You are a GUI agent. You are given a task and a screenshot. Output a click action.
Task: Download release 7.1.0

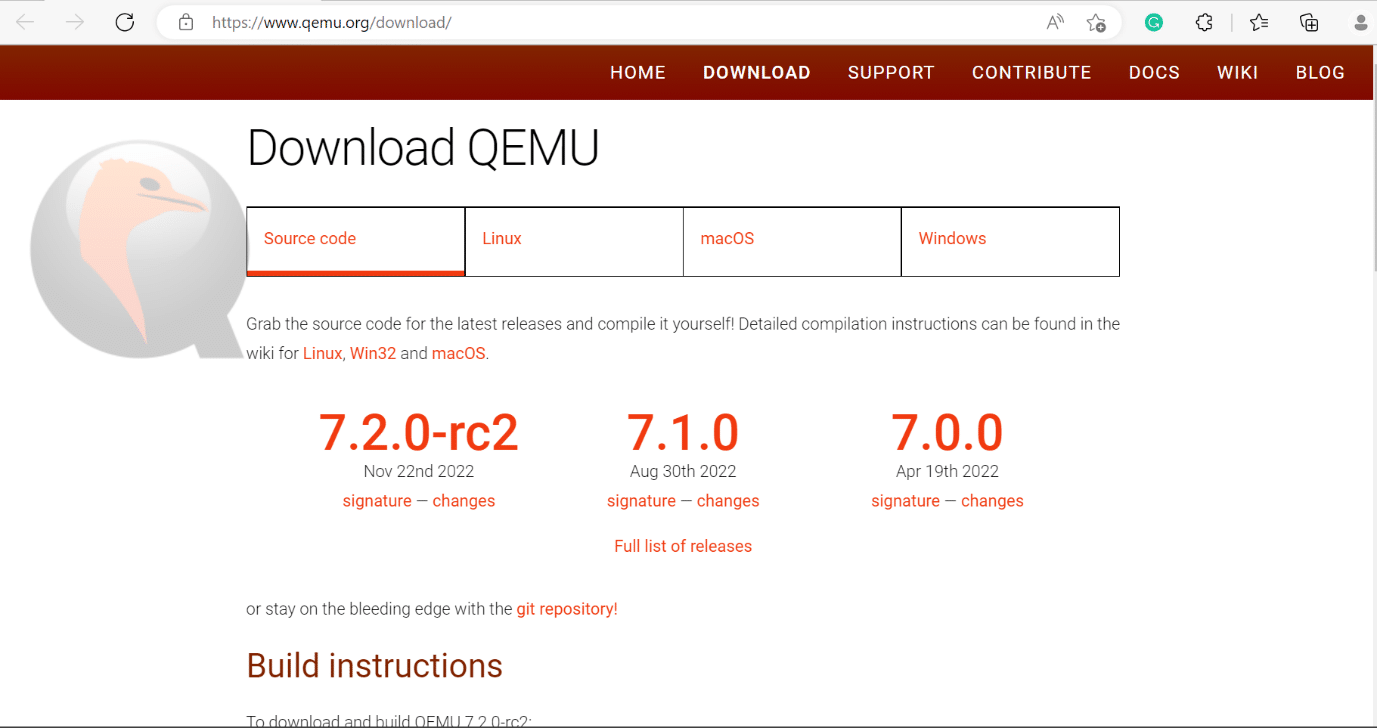[683, 432]
